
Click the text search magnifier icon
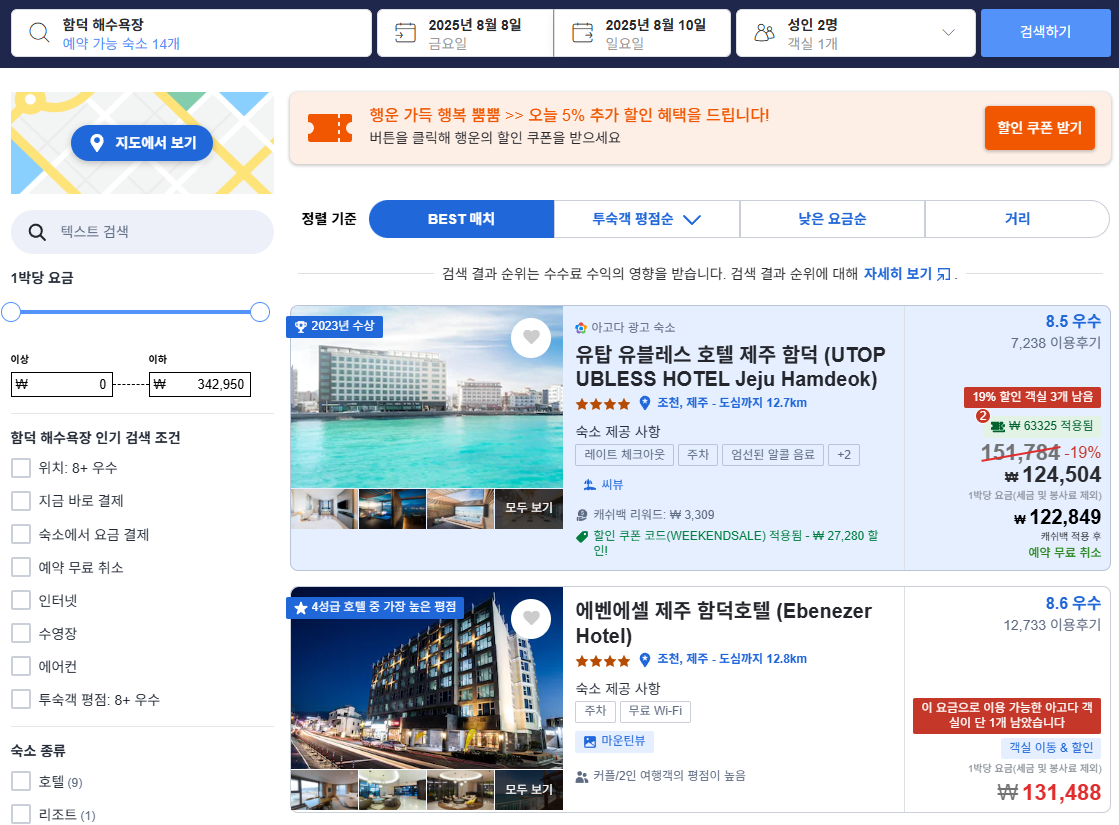click(x=37, y=232)
